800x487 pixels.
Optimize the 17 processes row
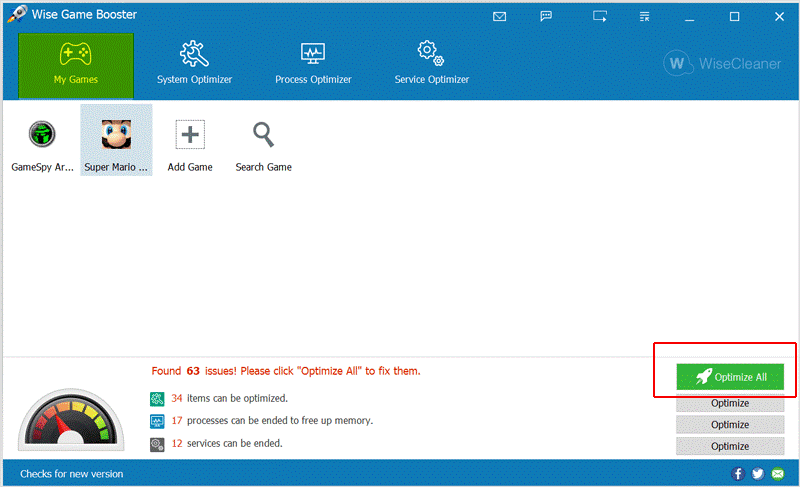[730, 425]
